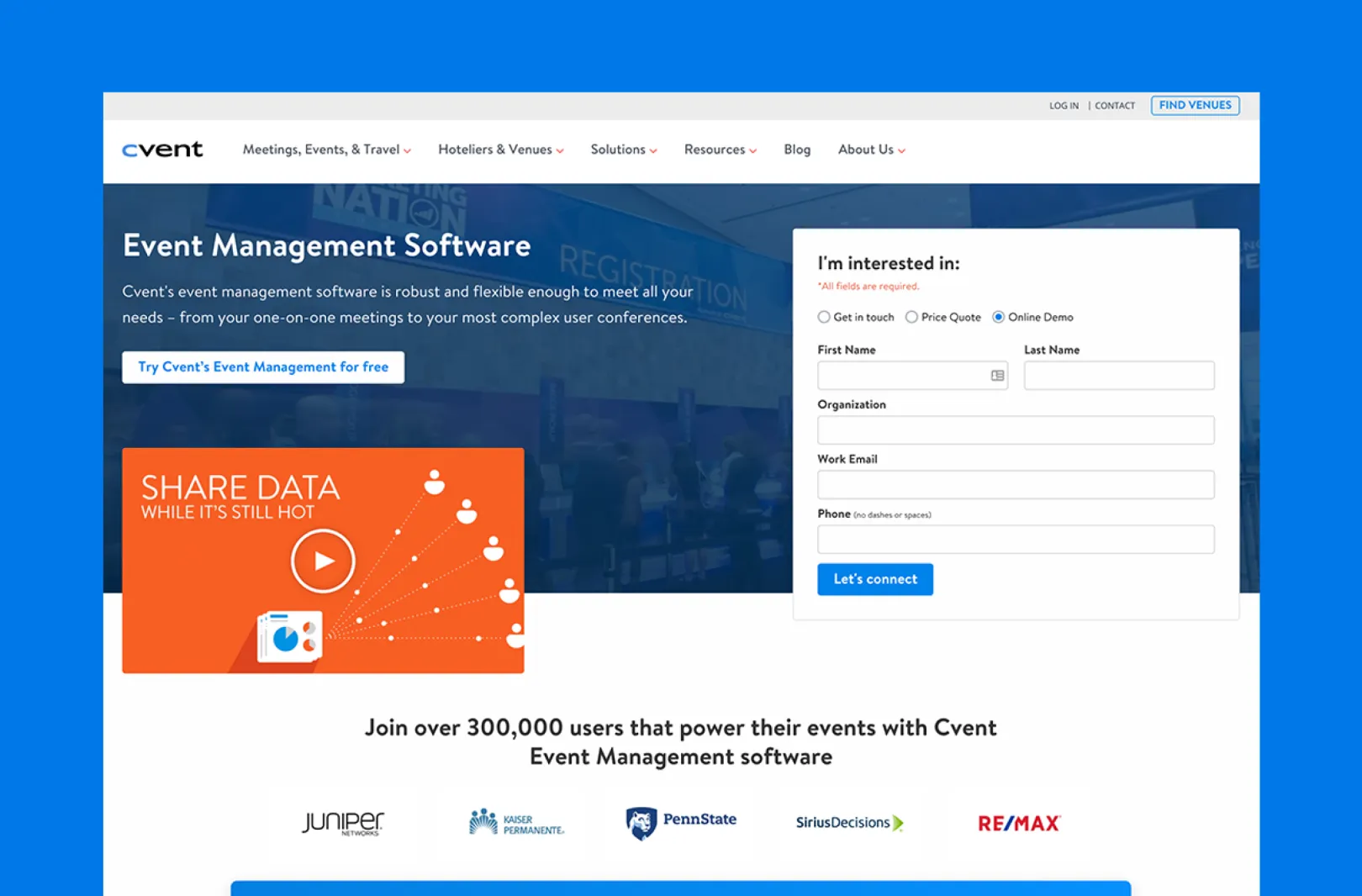Click the Juniper Networks logo
Image resolution: width=1362 pixels, height=896 pixels.
342,823
